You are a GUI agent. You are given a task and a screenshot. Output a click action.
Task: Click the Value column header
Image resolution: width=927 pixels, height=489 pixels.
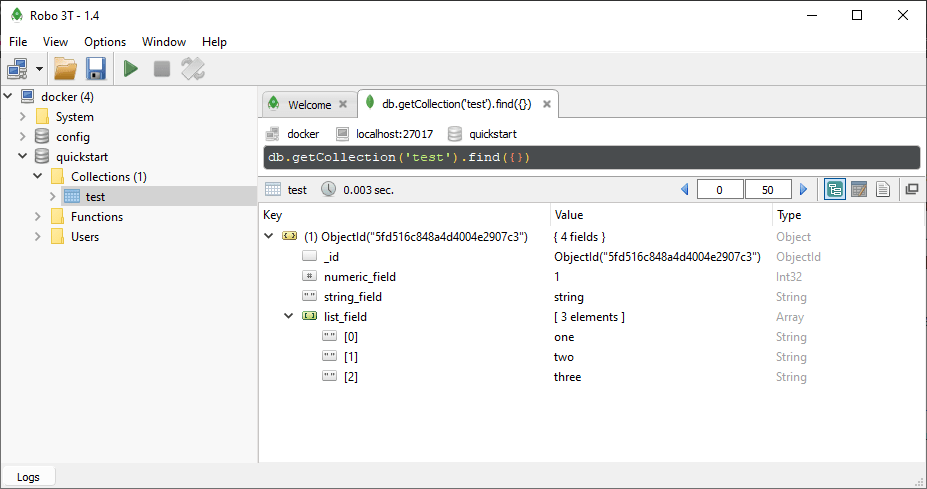(662, 215)
